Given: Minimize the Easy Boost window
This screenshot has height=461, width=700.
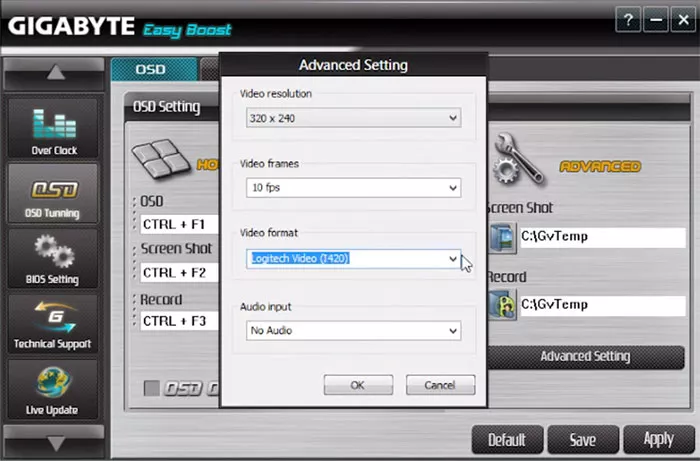Looking at the screenshot, I should pos(656,20).
